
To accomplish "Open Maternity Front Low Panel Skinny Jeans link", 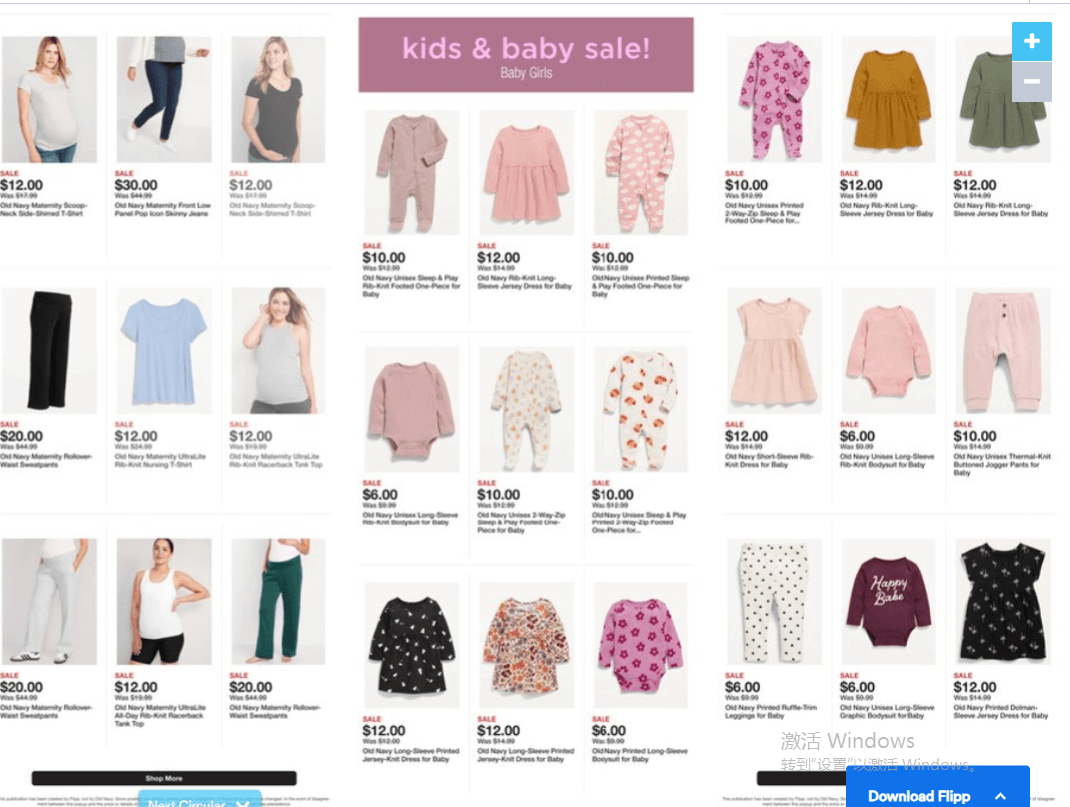I will pos(162,209).
